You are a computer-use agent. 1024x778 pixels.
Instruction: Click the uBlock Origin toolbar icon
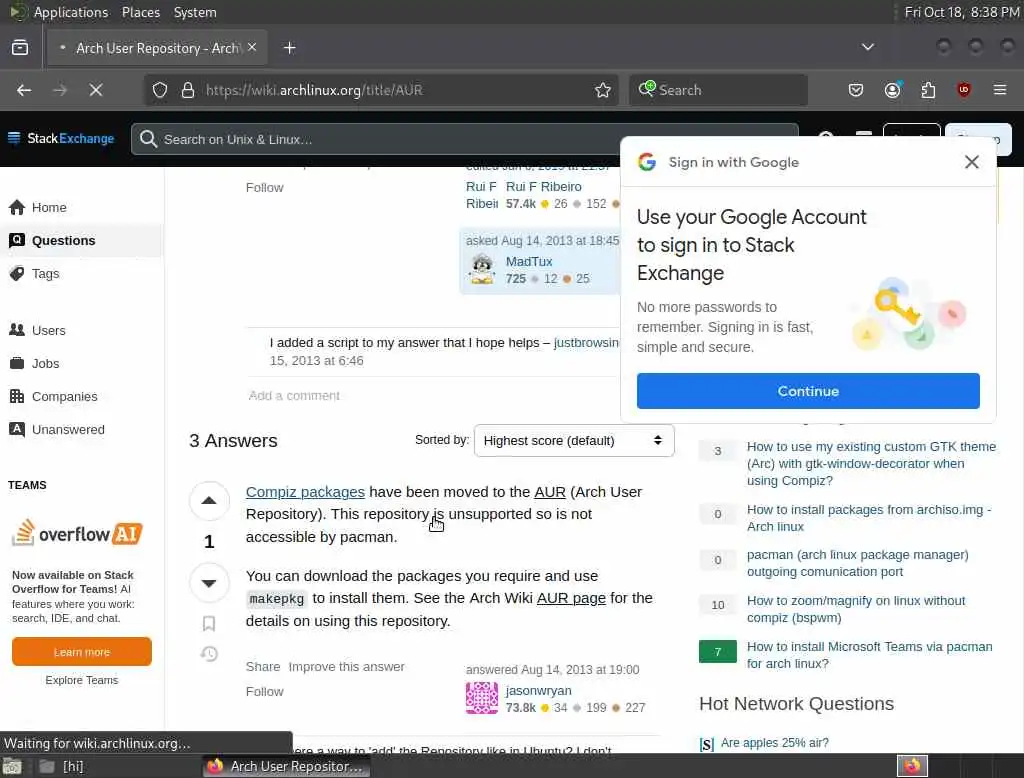point(964,89)
